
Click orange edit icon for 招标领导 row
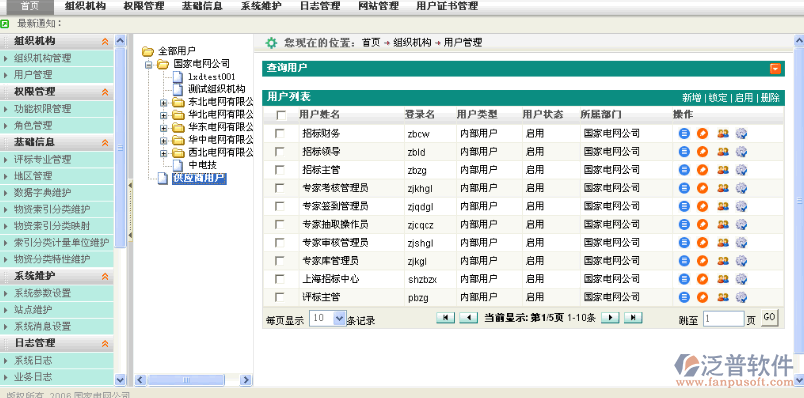click(702, 151)
